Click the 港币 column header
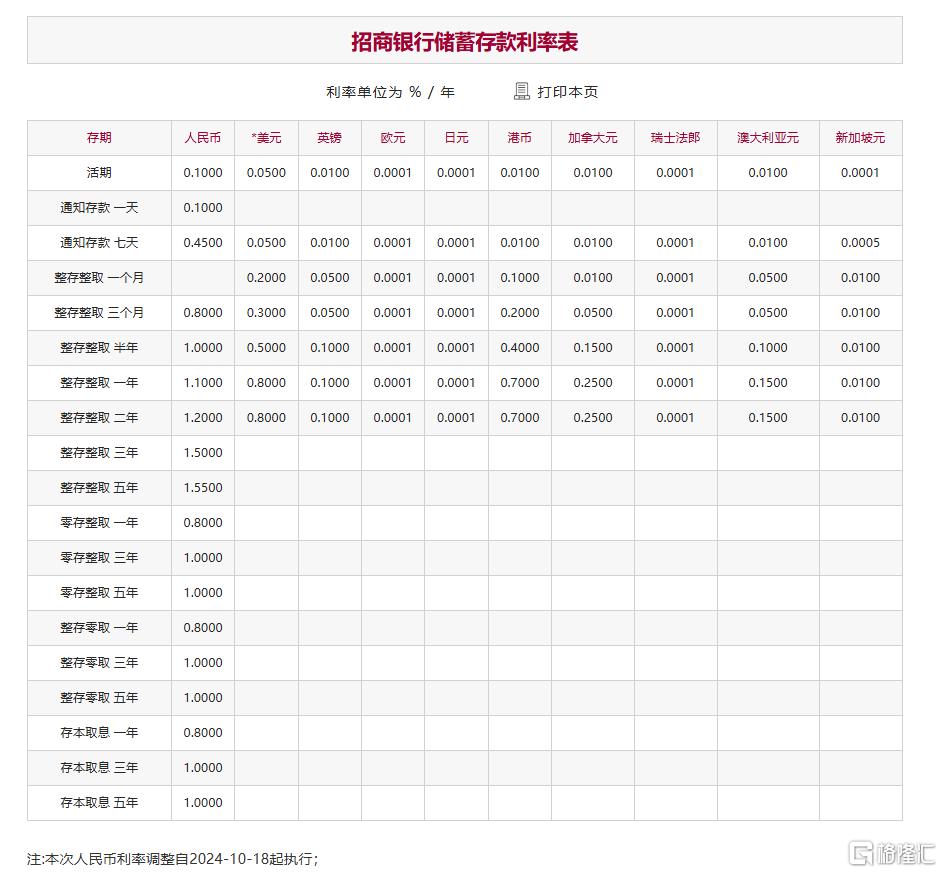This screenshot has width=943, height=874. tap(519, 138)
